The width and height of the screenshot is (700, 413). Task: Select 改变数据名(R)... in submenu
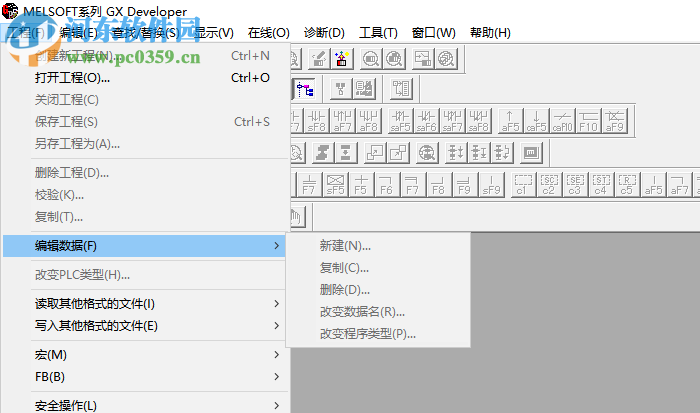pos(378,311)
